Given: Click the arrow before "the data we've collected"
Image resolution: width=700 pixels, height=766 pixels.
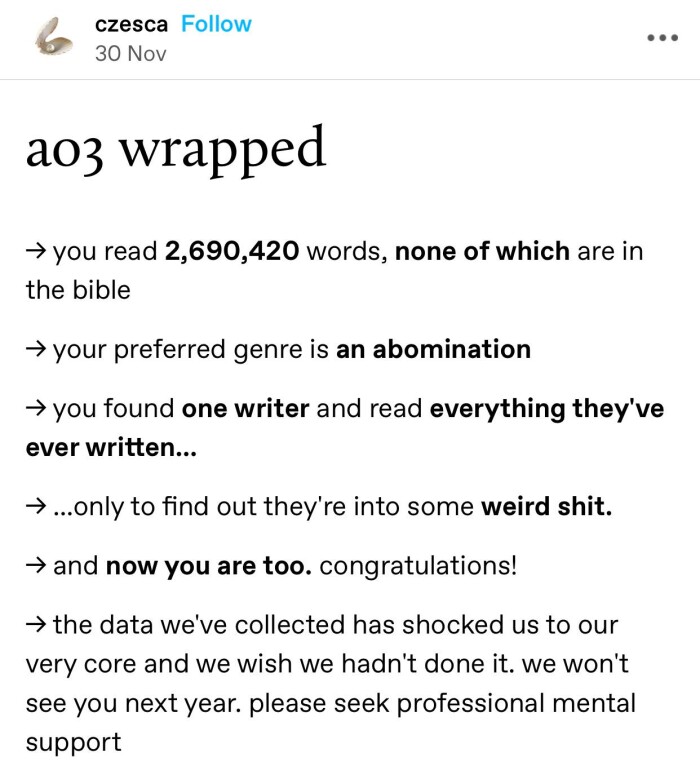Looking at the screenshot, I should tap(37, 625).
